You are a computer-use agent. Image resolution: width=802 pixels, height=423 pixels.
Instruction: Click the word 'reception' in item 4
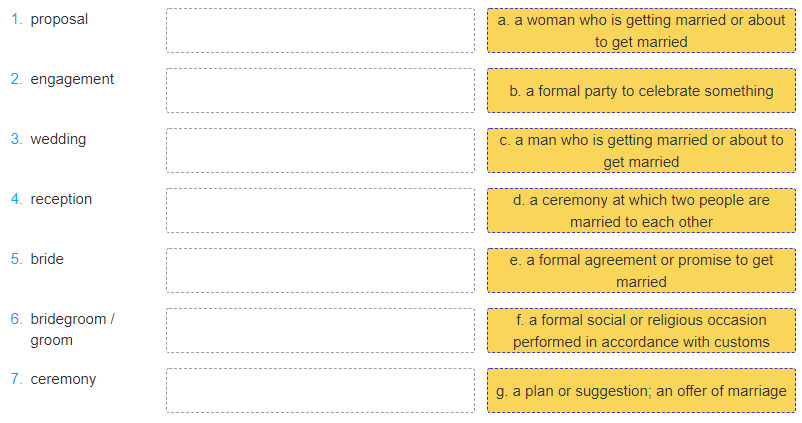click(x=61, y=199)
